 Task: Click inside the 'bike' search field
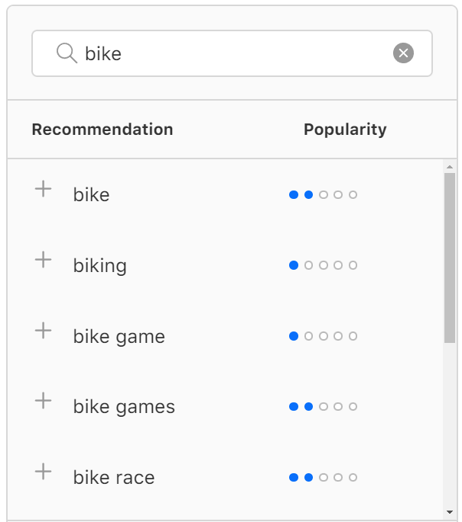(x=232, y=53)
